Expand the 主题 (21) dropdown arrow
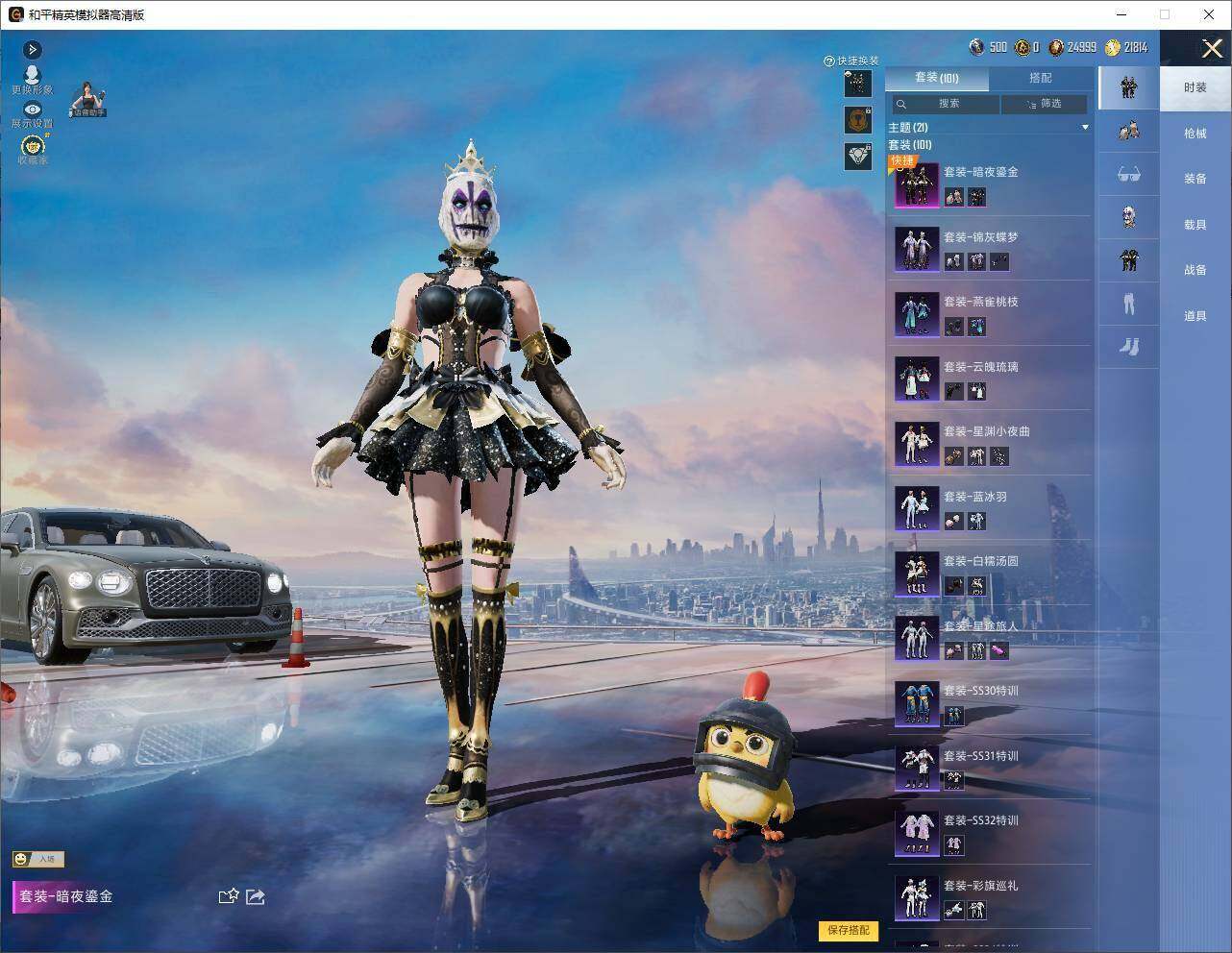The width and height of the screenshot is (1232, 953). tap(1085, 127)
